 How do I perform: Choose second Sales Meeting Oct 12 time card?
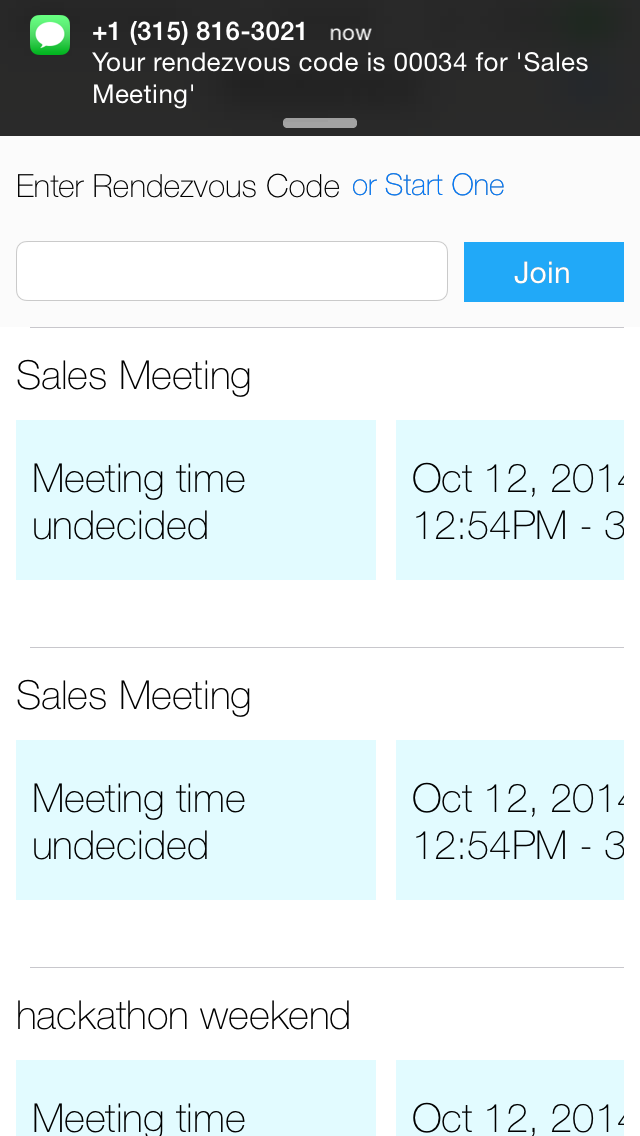click(x=510, y=820)
